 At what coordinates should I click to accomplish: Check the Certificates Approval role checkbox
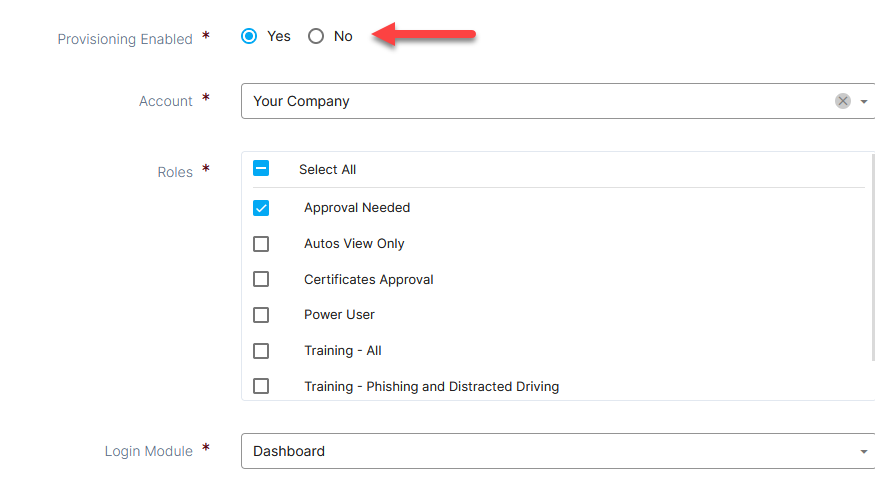[261, 280]
